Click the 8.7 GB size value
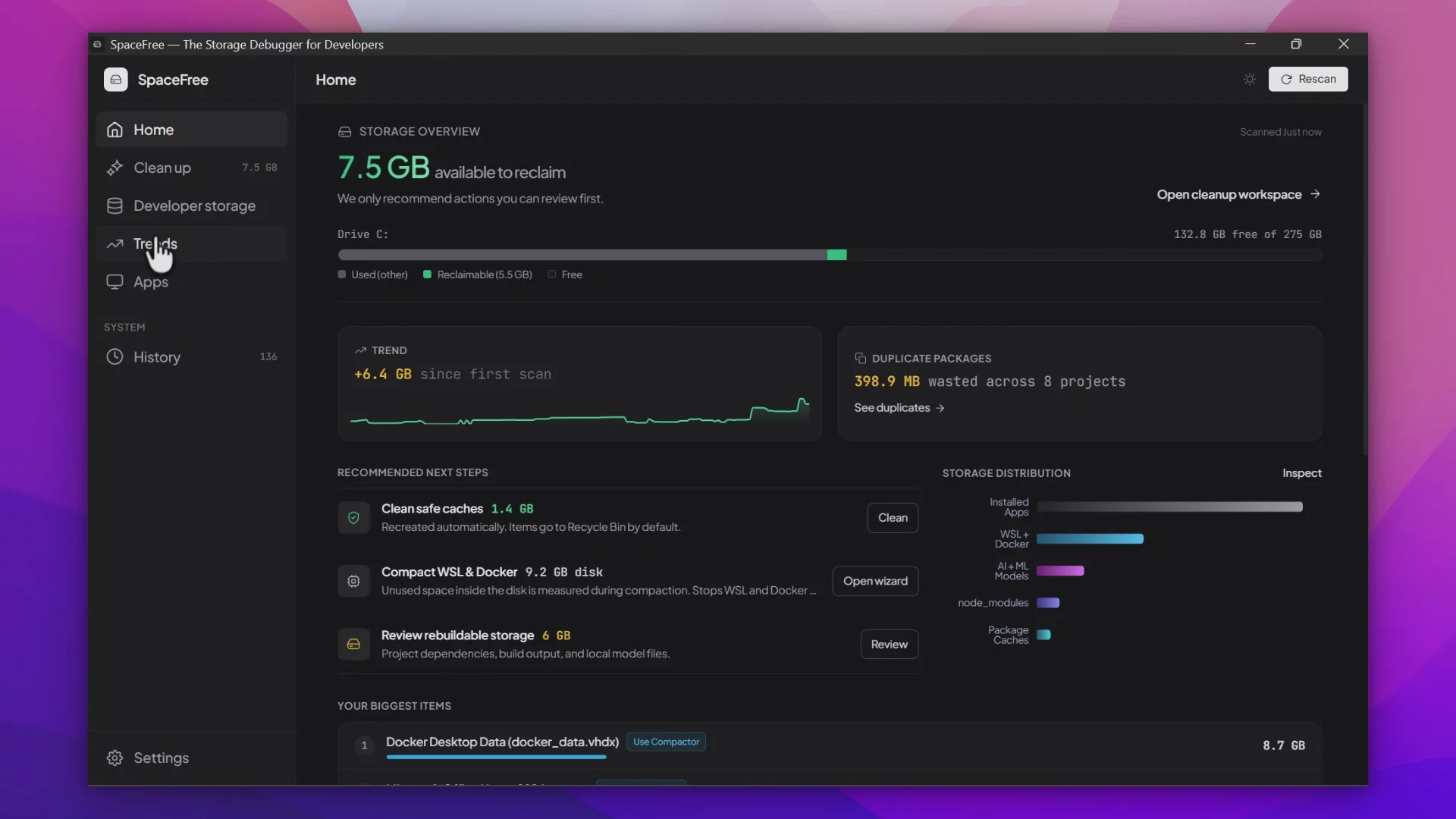 tap(1283, 745)
